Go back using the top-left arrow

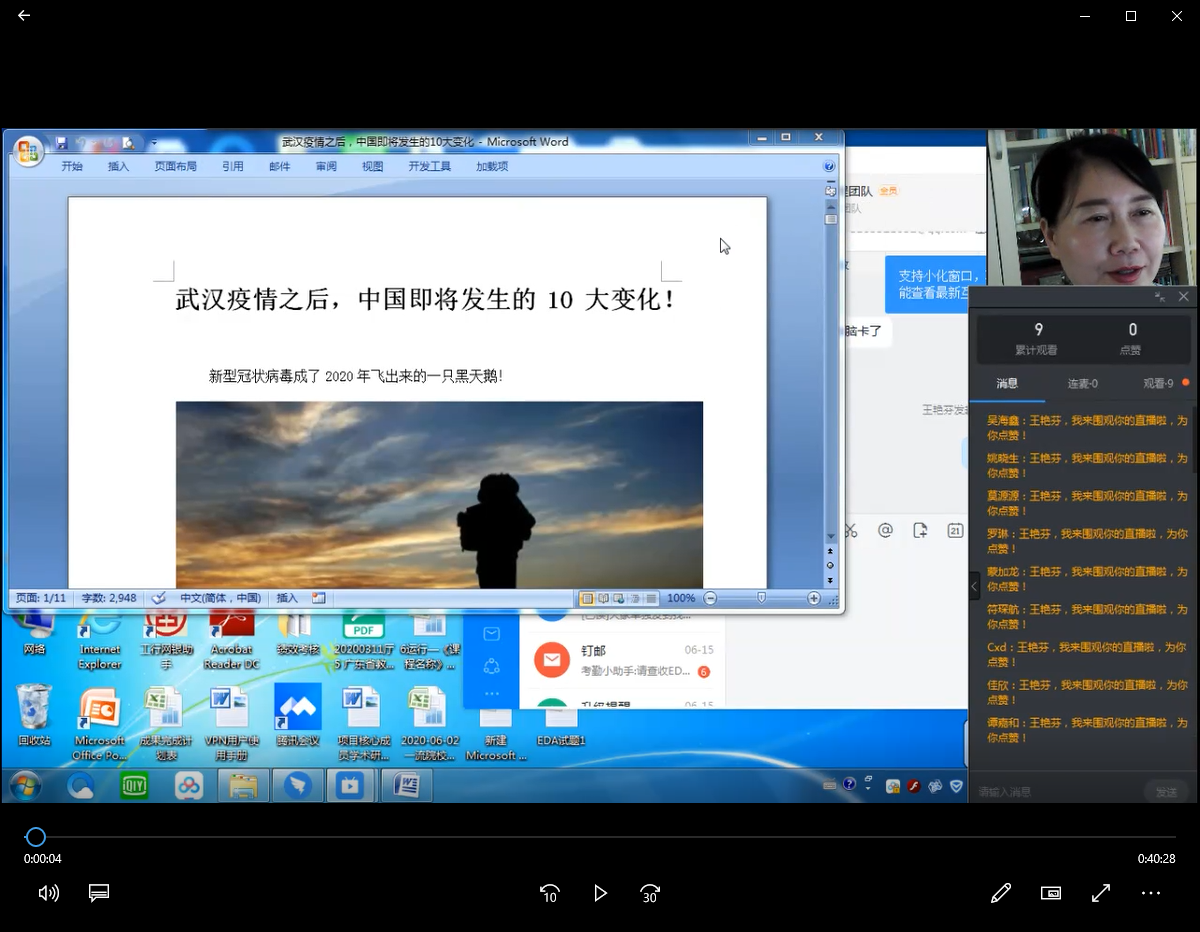tap(24, 16)
